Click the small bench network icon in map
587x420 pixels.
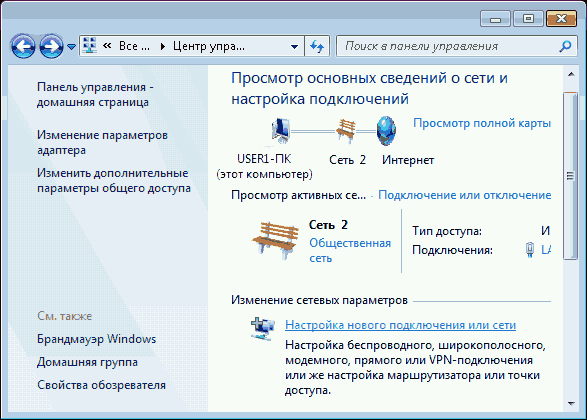click(346, 131)
